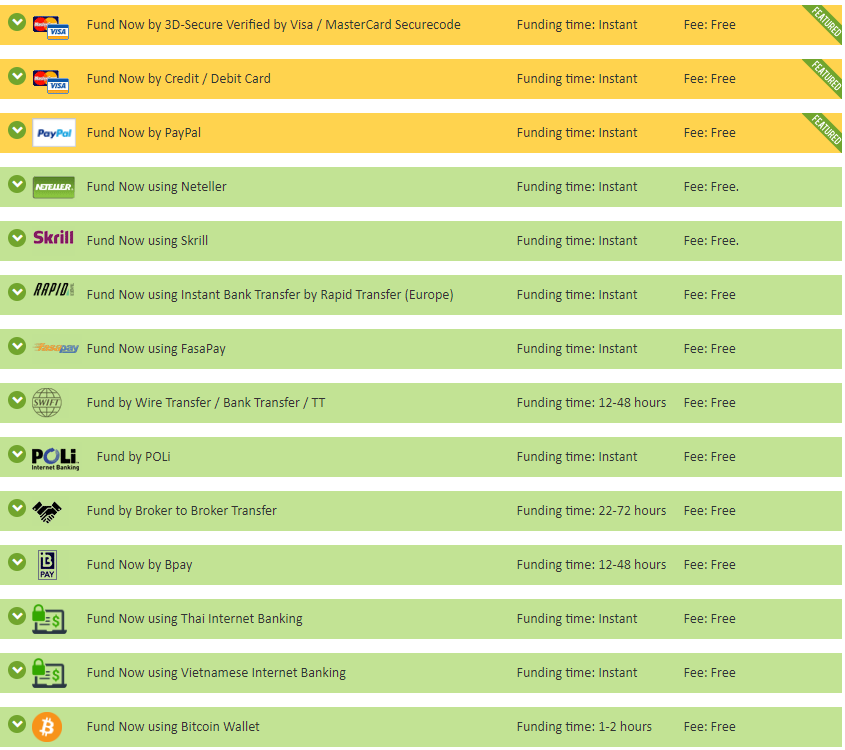The width and height of the screenshot is (845, 750).
Task: Click Thai Internet Banking laptop lock icon
Action: pyautogui.click(x=49, y=619)
